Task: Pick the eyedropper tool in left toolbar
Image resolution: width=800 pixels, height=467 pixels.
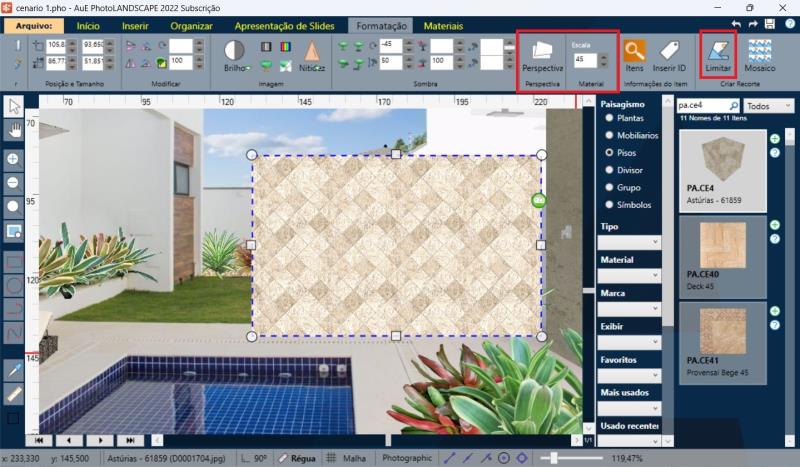Action: click(x=14, y=371)
